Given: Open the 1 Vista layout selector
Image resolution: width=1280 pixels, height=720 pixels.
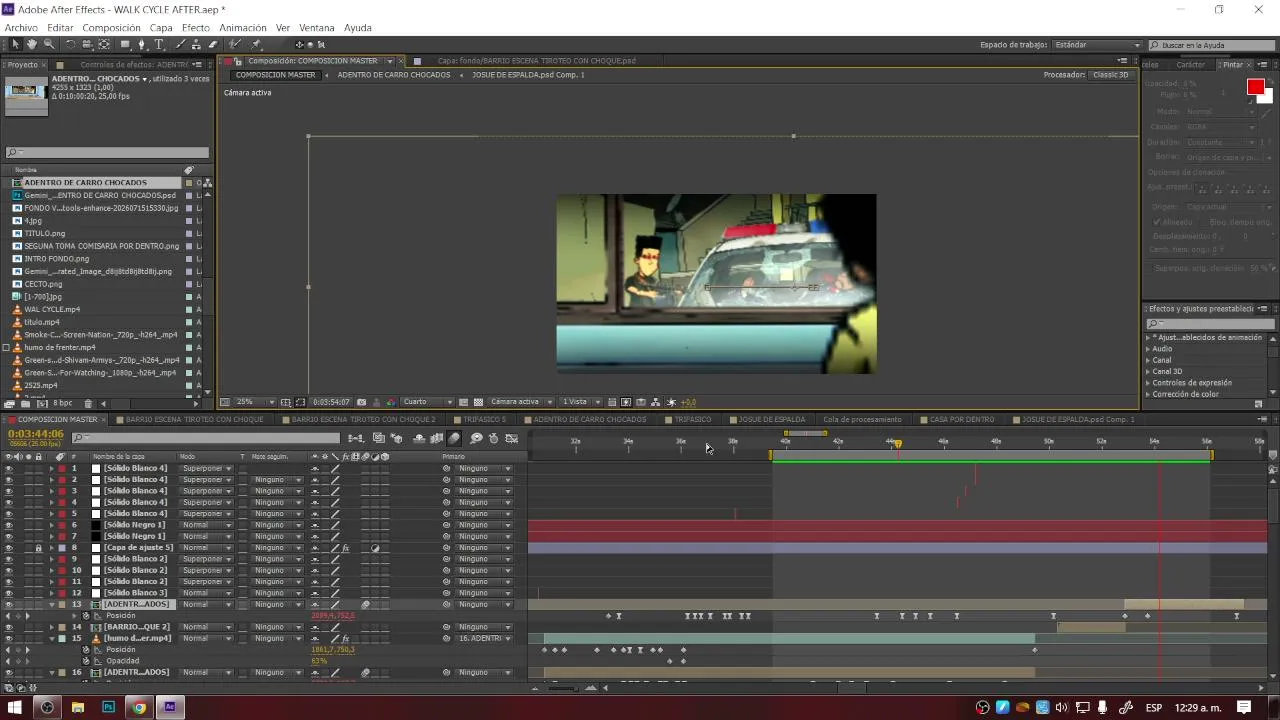Looking at the screenshot, I should tap(579, 402).
